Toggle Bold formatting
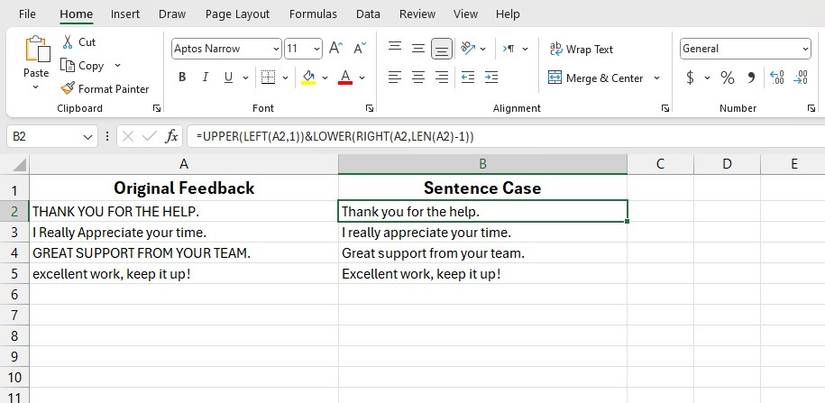 pyautogui.click(x=182, y=78)
